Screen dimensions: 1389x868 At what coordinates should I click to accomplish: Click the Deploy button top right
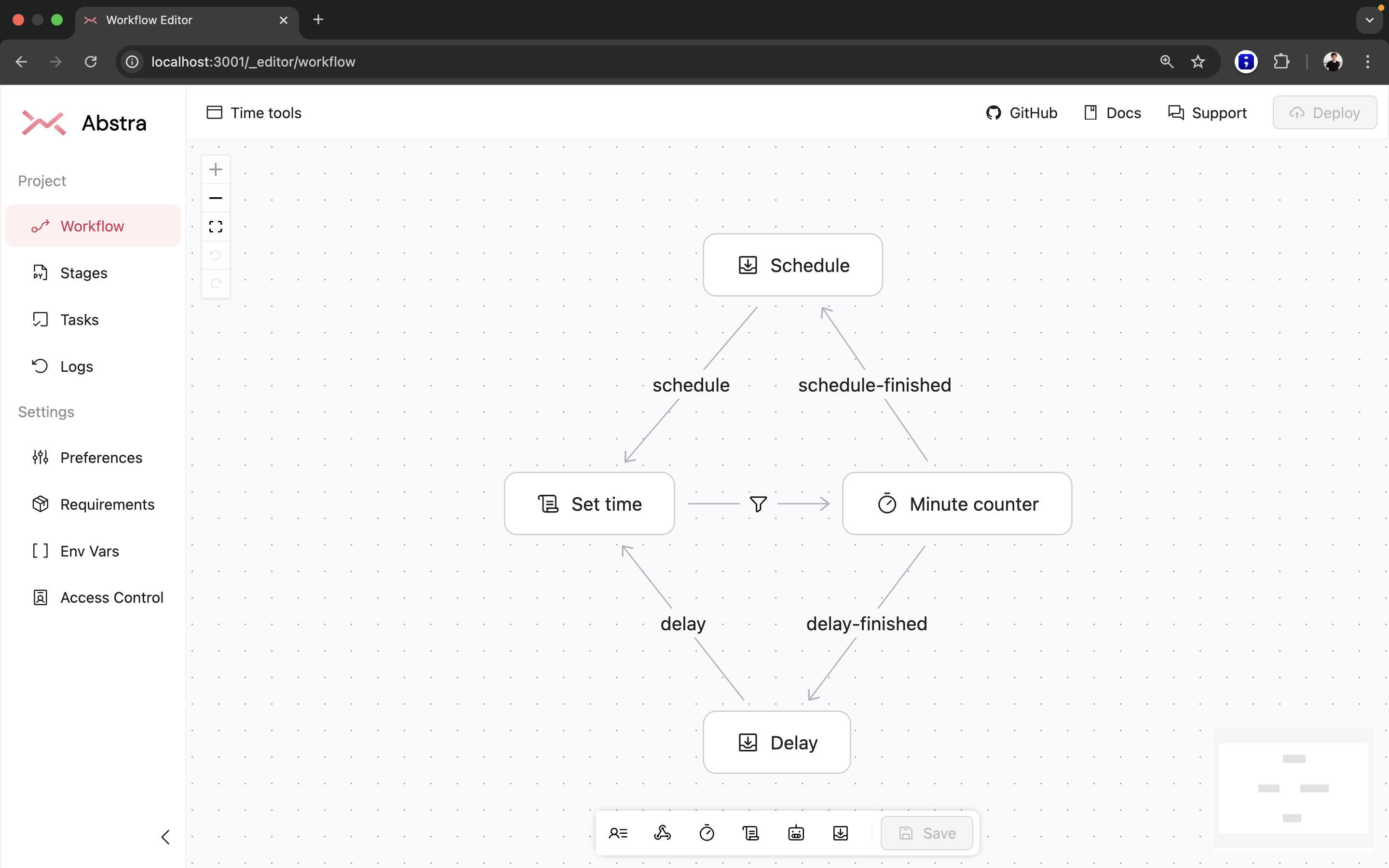(1327, 112)
